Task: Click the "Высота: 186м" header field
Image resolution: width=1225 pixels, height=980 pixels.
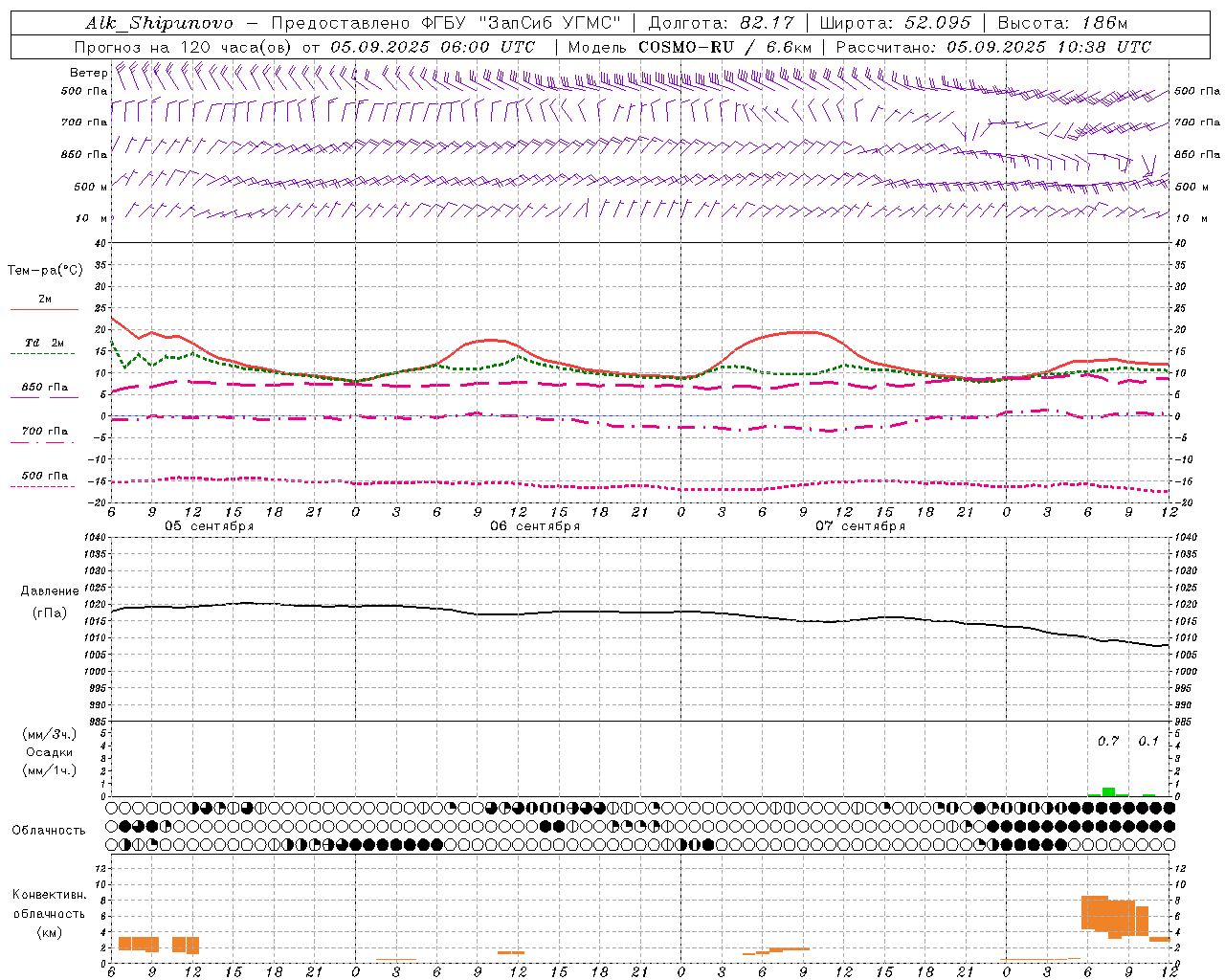Action: [1062, 23]
